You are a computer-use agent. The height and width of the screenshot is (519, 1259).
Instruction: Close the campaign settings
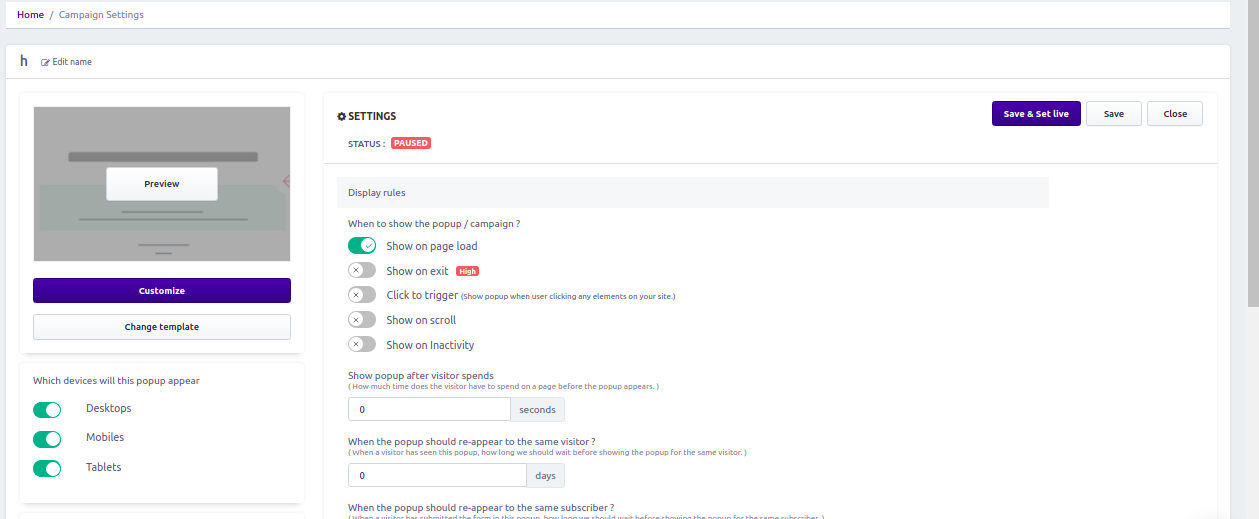(x=1175, y=114)
